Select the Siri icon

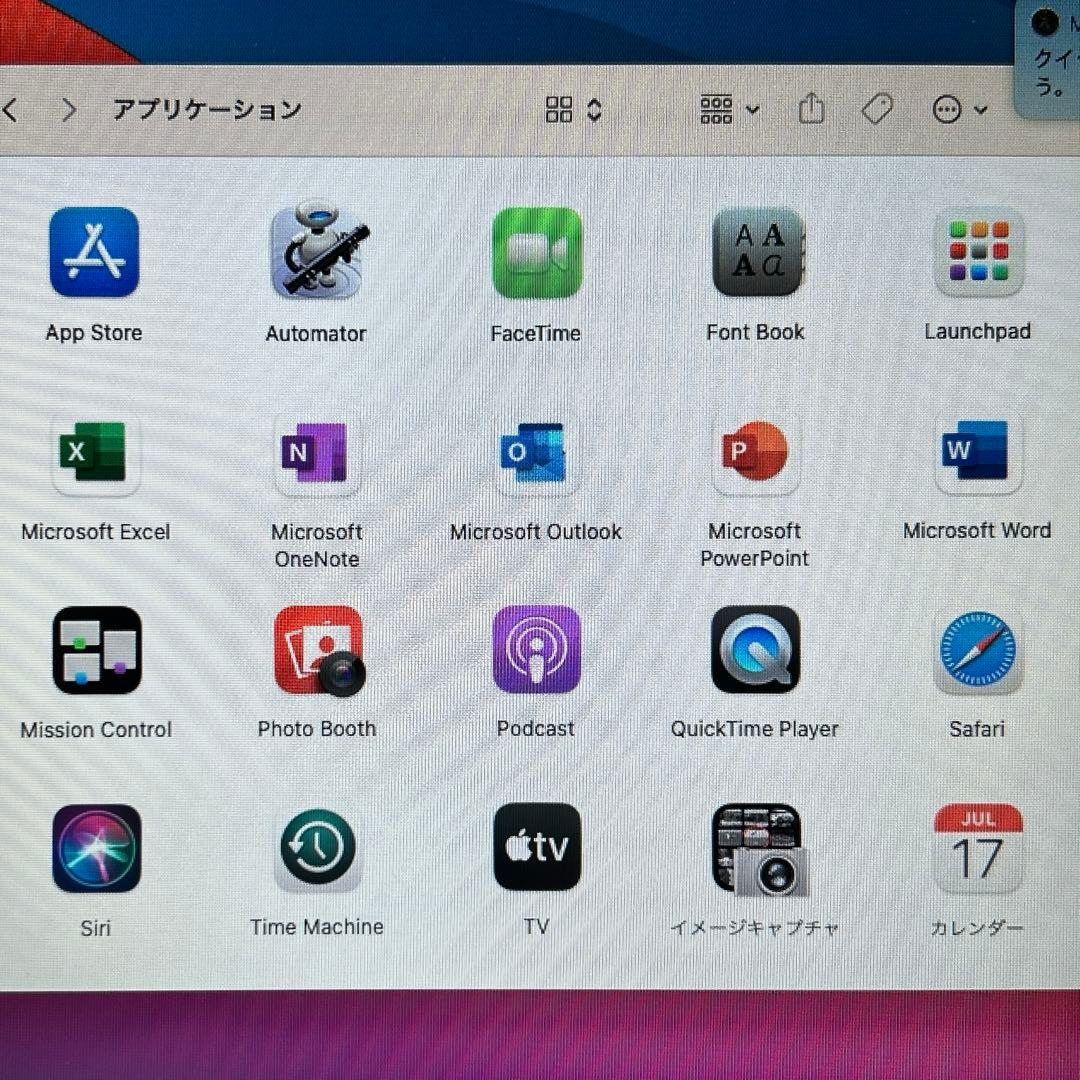click(x=97, y=848)
